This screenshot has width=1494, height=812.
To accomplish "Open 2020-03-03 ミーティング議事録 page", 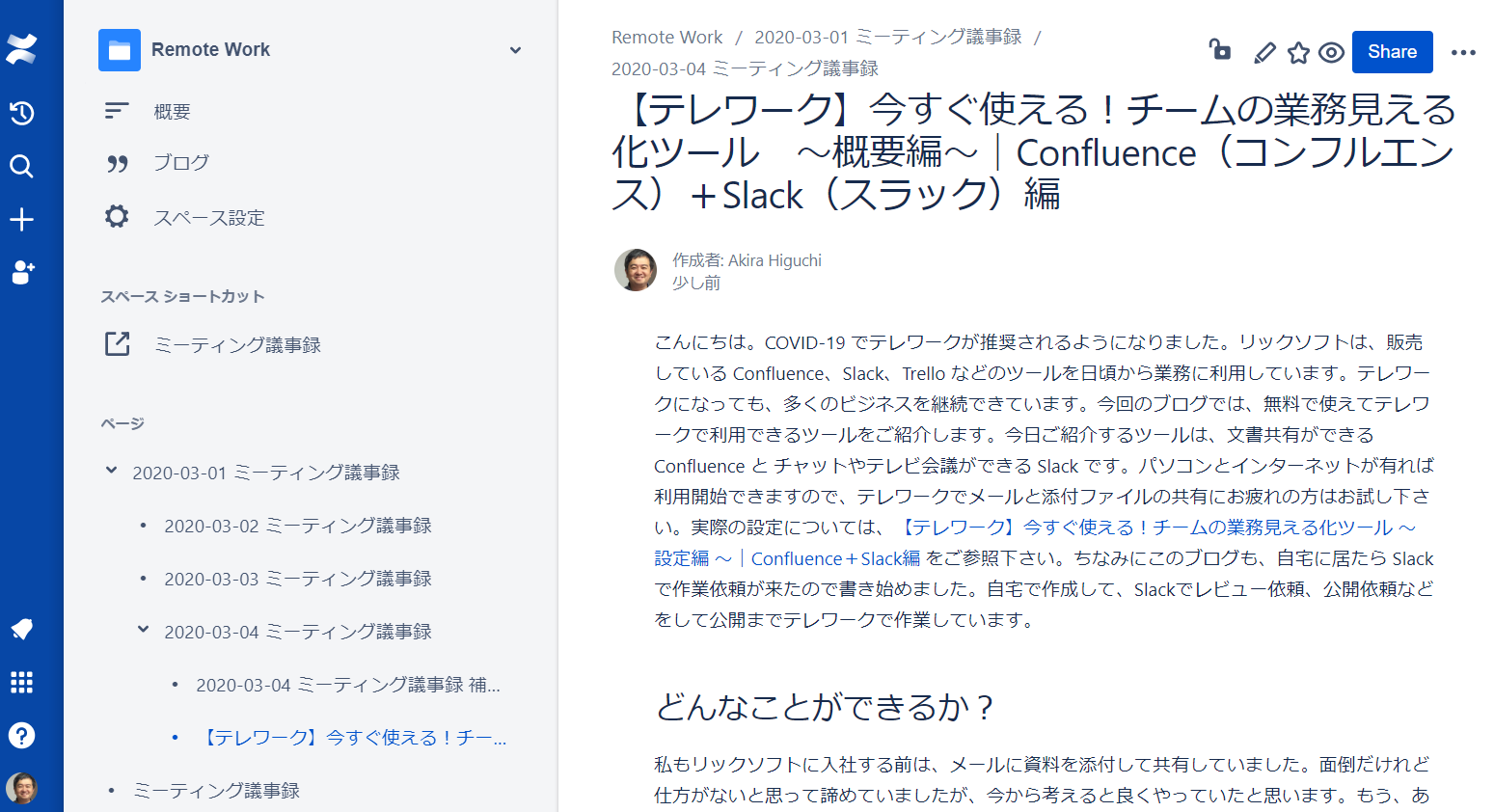I will (298, 579).
